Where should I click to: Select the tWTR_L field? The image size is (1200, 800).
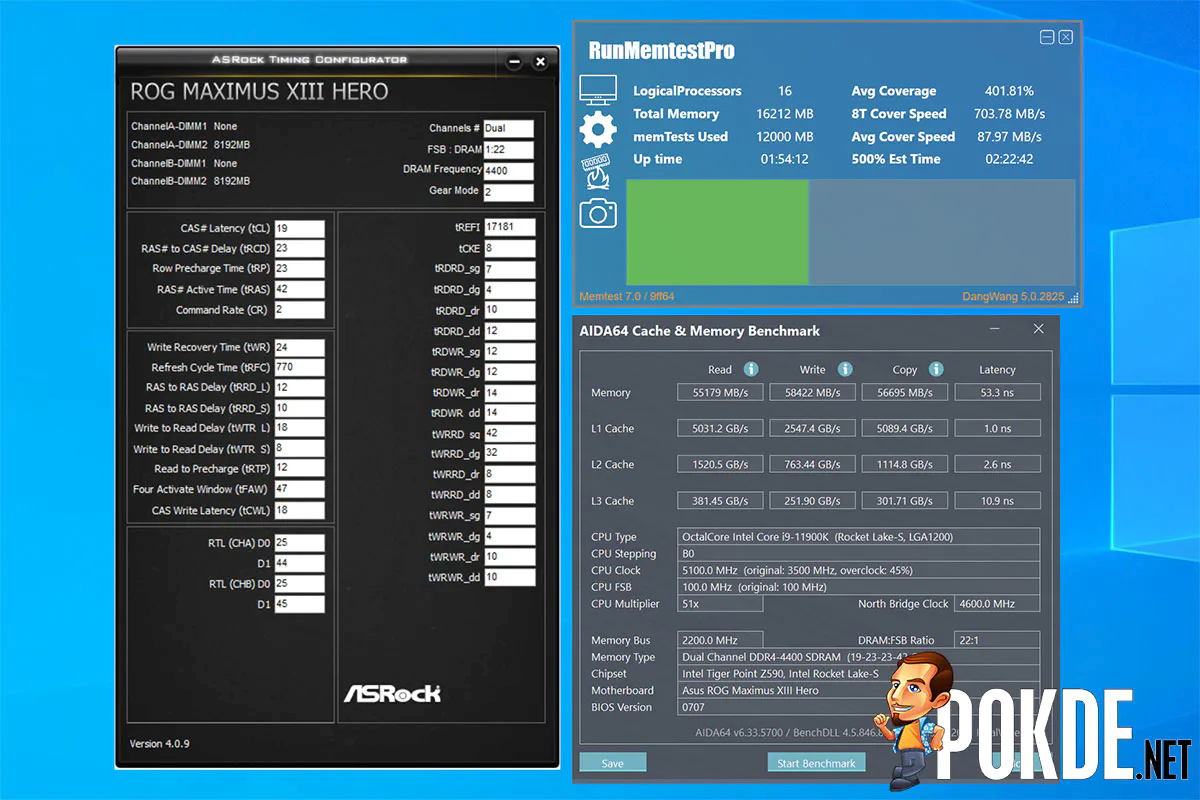[x=299, y=428]
